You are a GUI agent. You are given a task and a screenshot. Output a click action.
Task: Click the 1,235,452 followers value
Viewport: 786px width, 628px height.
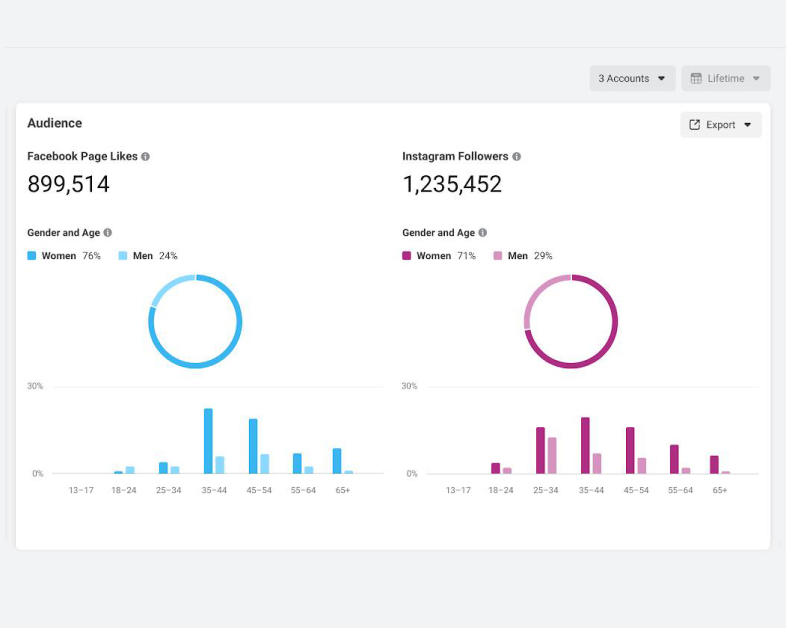coord(452,184)
